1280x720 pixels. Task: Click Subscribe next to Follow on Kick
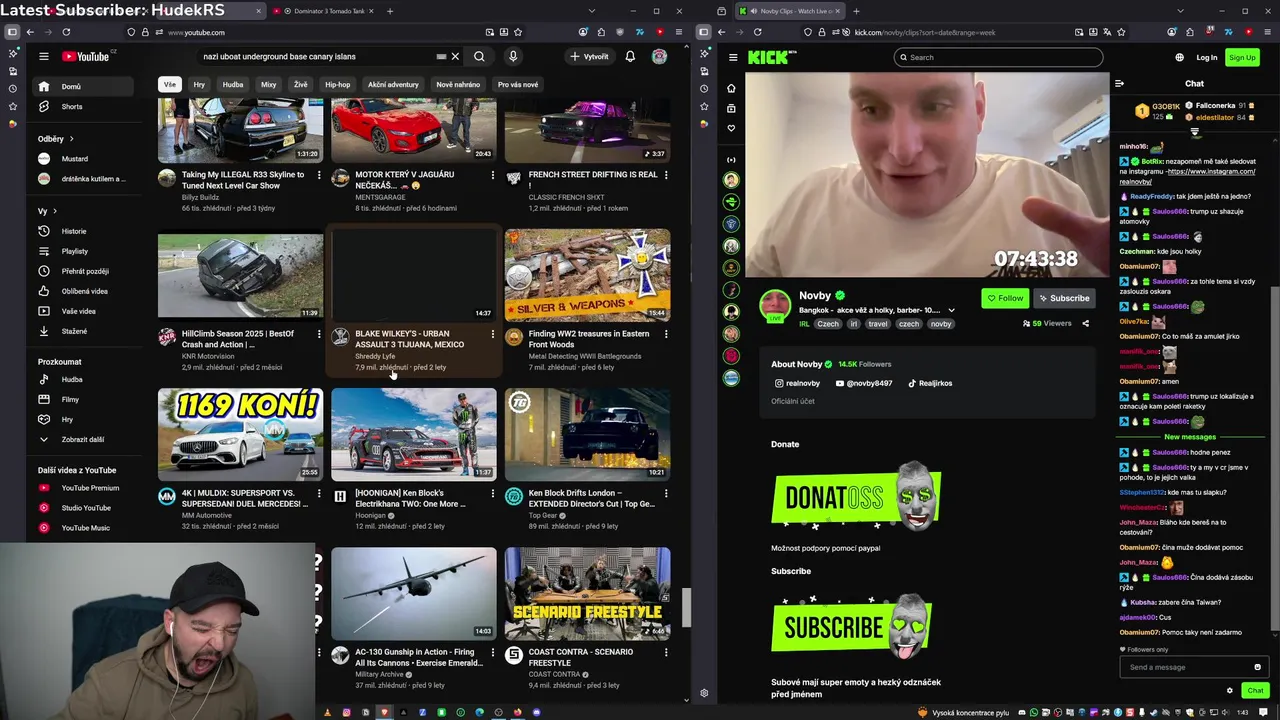pos(1064,298)
